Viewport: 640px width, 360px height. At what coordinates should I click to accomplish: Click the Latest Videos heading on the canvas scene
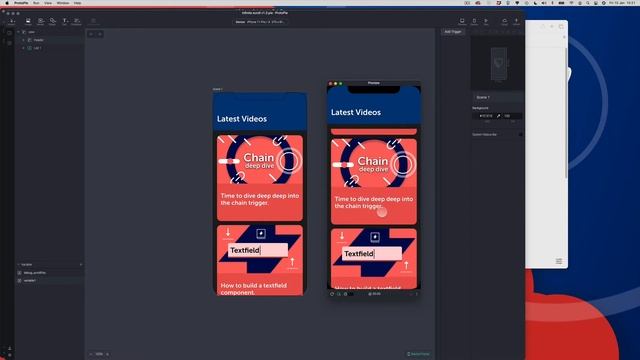pos(242,119)
